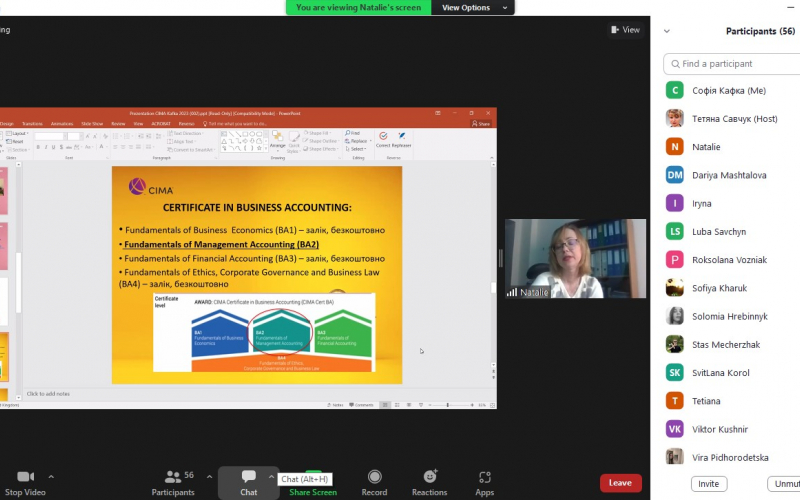800x500 pixels.
Task: Expand chat options caret above Chat
Action: [x=271, y=477]
